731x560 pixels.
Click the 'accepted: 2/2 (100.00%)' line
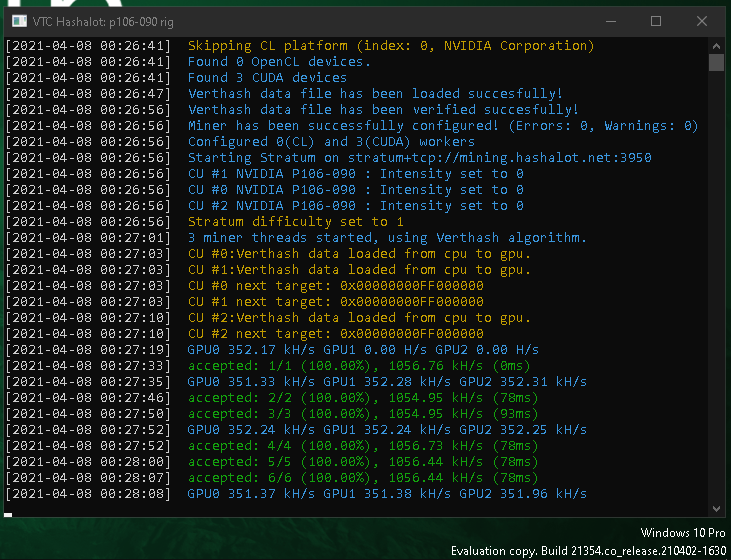point(363,398)
